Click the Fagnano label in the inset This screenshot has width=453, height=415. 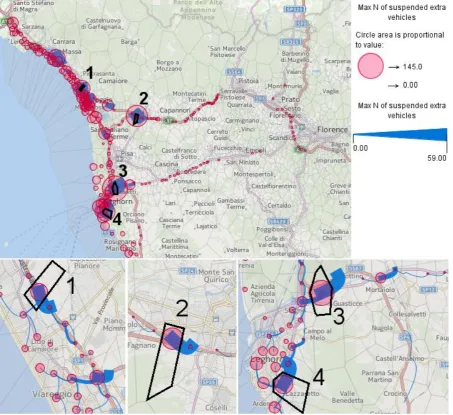tap(142, 346)
